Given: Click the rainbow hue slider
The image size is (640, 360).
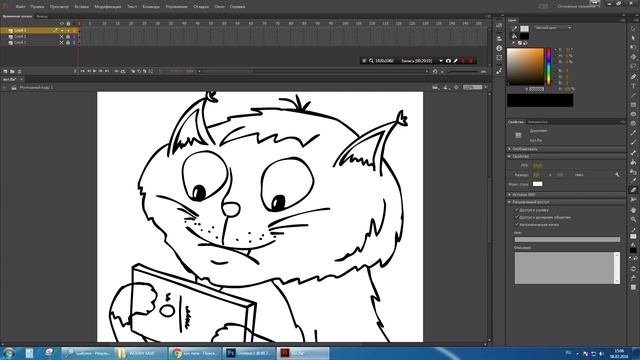Looking at the screenshot, I should [549, 67].
